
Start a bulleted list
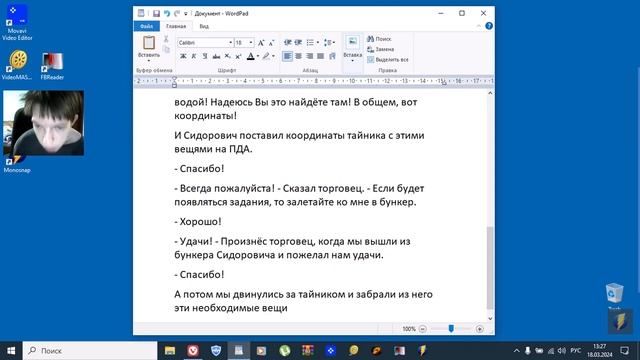coord(310,42)
